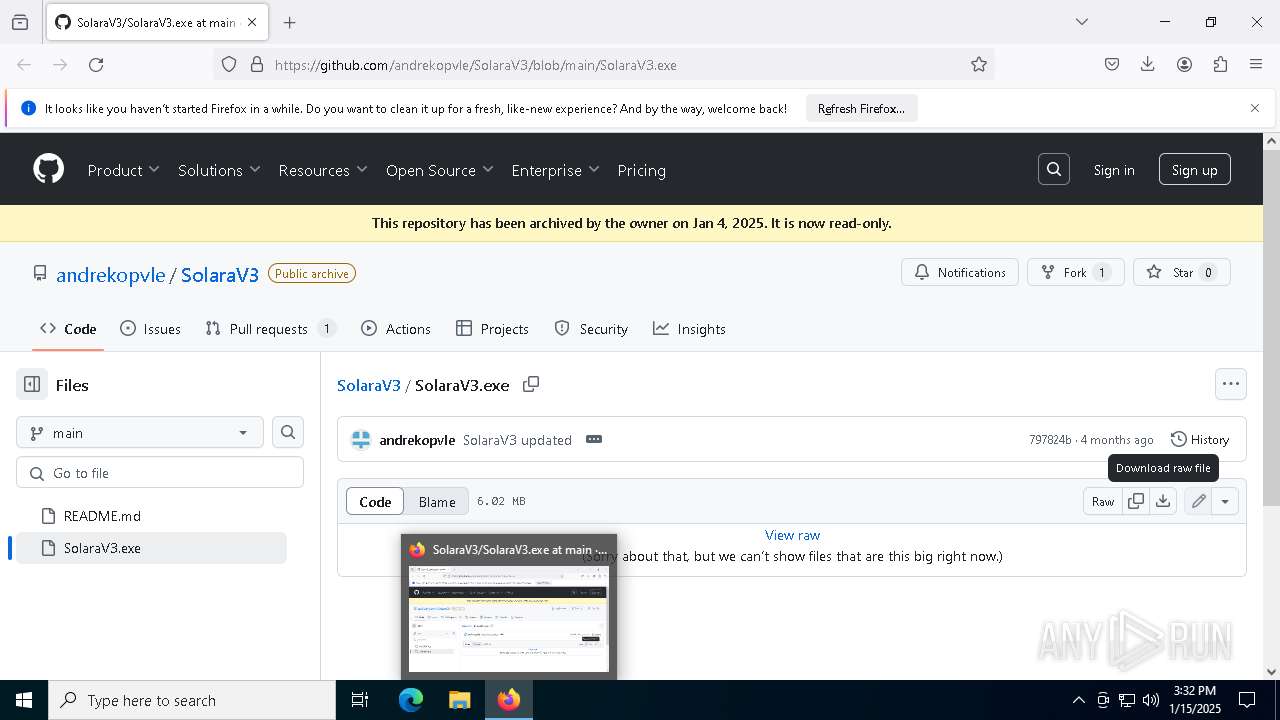The width and height of the screenshot is (1280, 720).
Task: Open the Security tab
Action: pyautogui.click(x=591, y=328)
